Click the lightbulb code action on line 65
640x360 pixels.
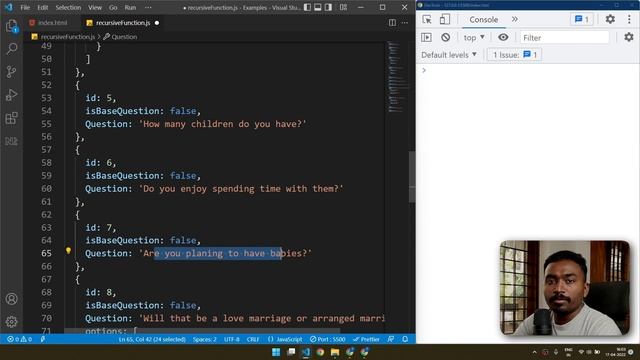(x=68, y=251)
